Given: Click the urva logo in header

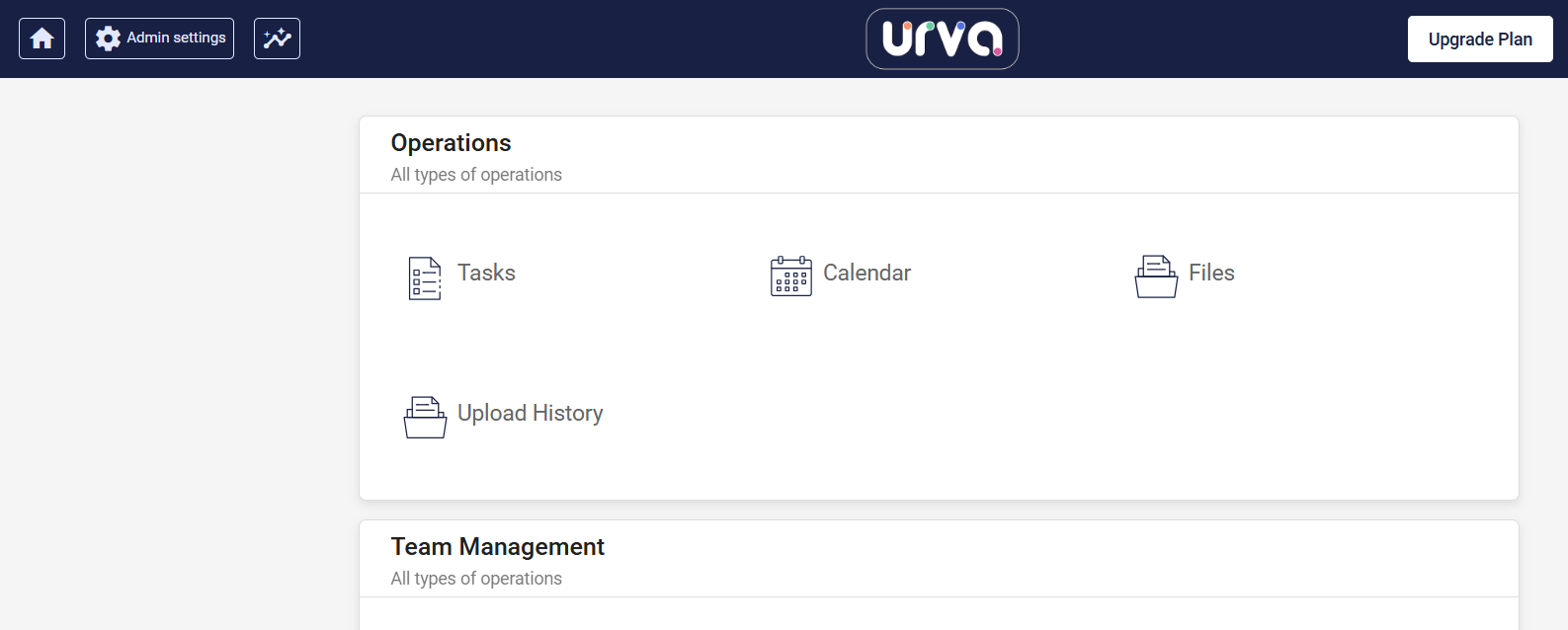Looking at the screenshot, I should (x=942, y=39).
